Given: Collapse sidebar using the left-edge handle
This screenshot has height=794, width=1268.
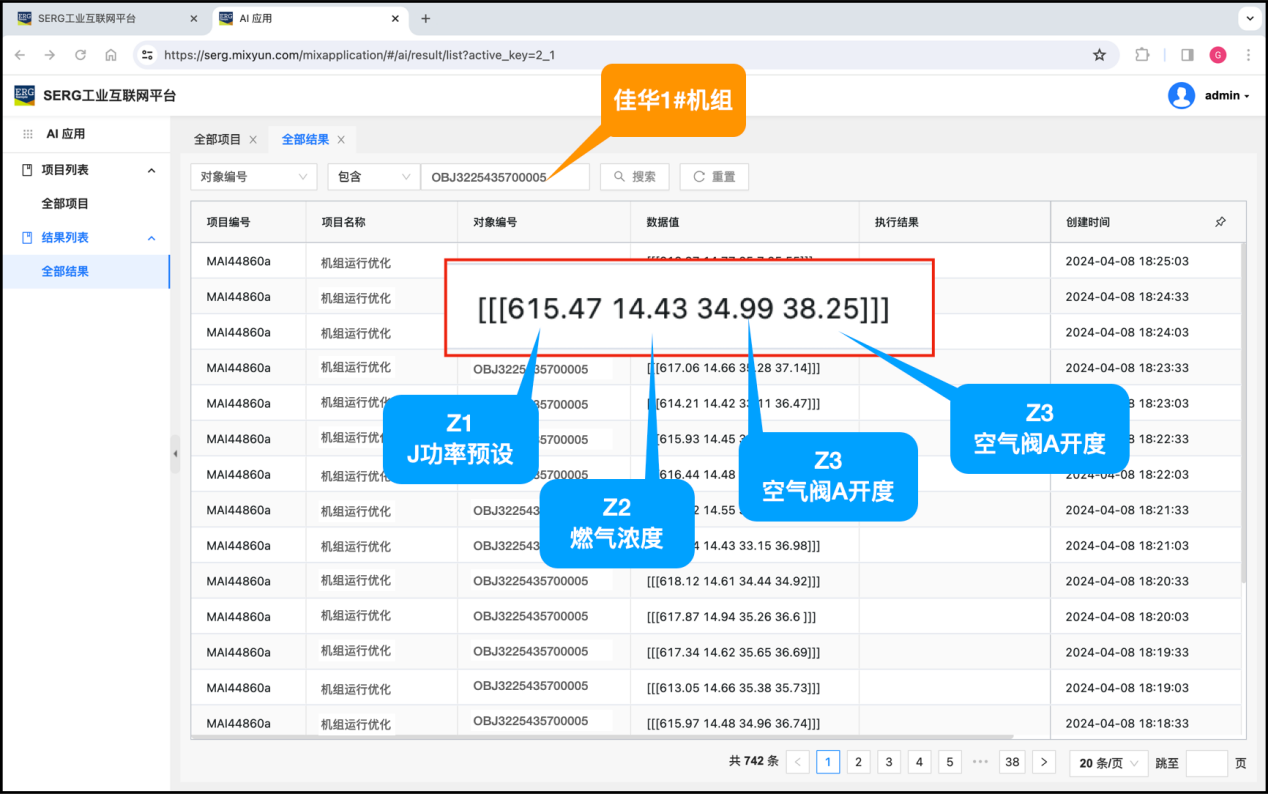Looking at the screenshot, I should coord(175,454).
